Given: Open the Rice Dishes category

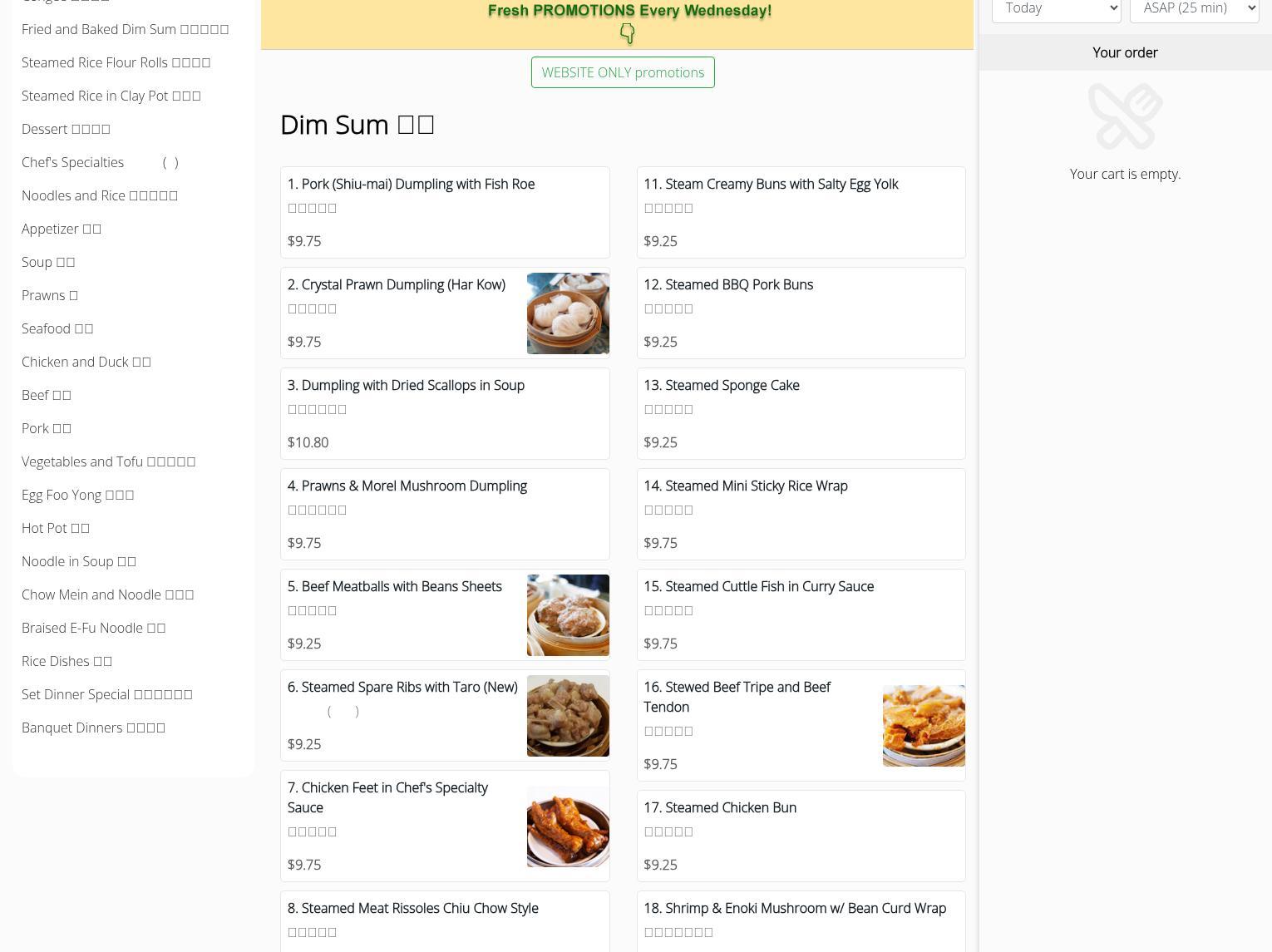Looking at the screenshot, I should tap(67, 661).
